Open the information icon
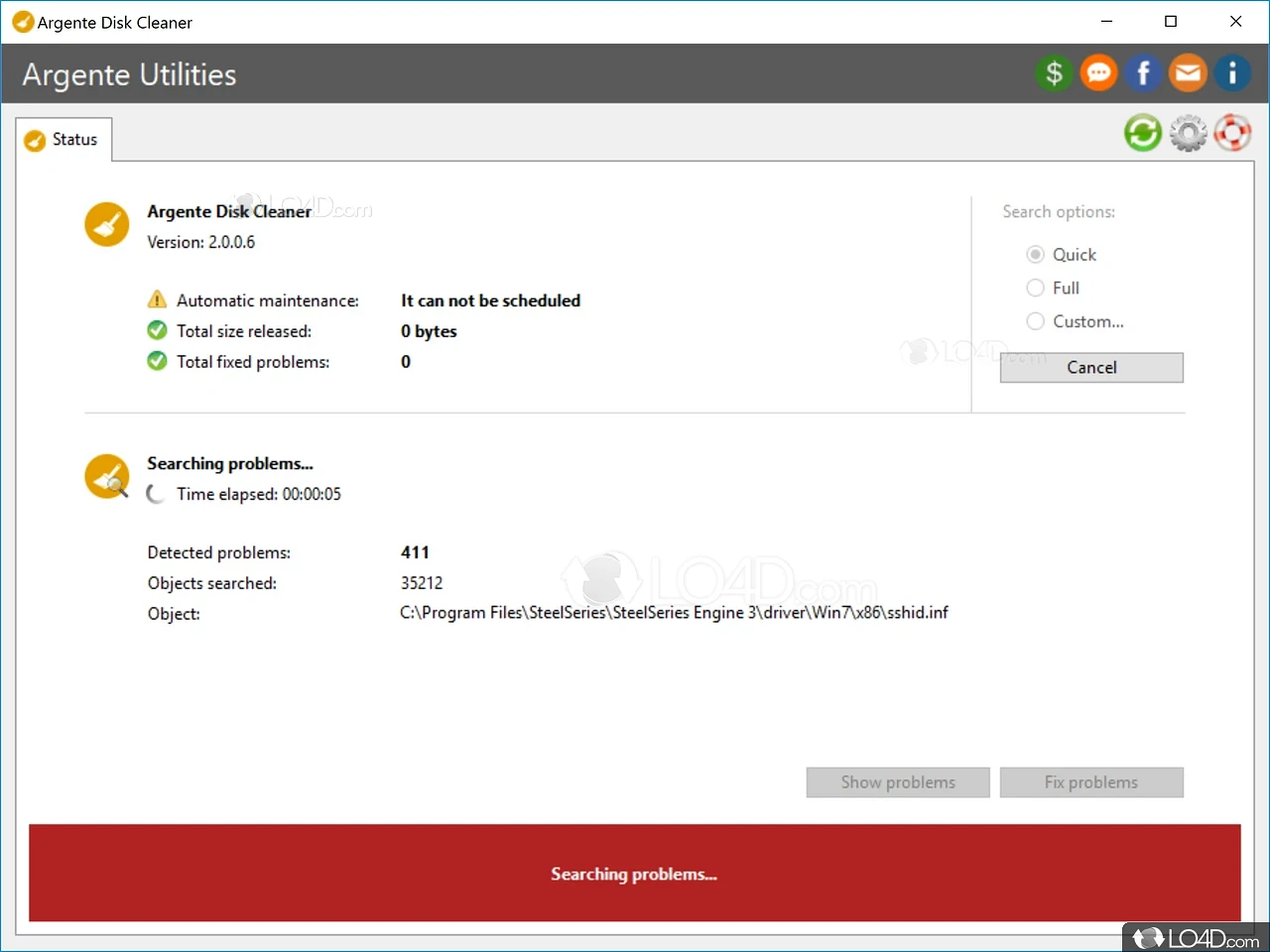This screenshot has height=952, width=1270. pos(1232,72)
